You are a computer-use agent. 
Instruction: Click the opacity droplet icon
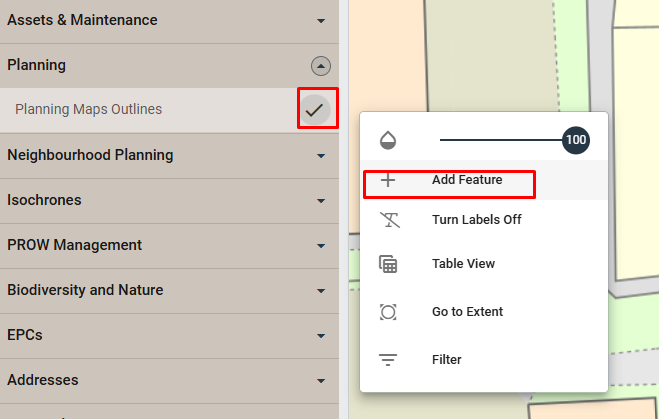pyautogui.click(x=388, y=141)
